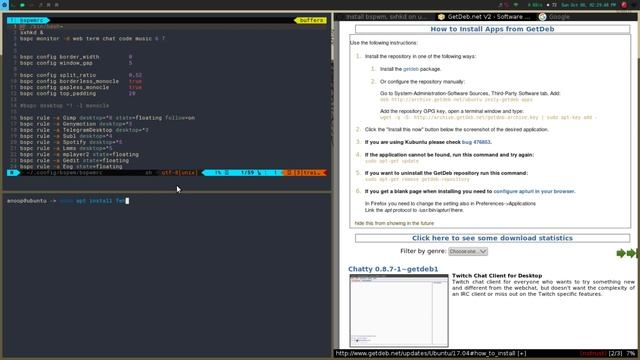Click the 'bspc rule -a Spotify' line

point(71,142)
